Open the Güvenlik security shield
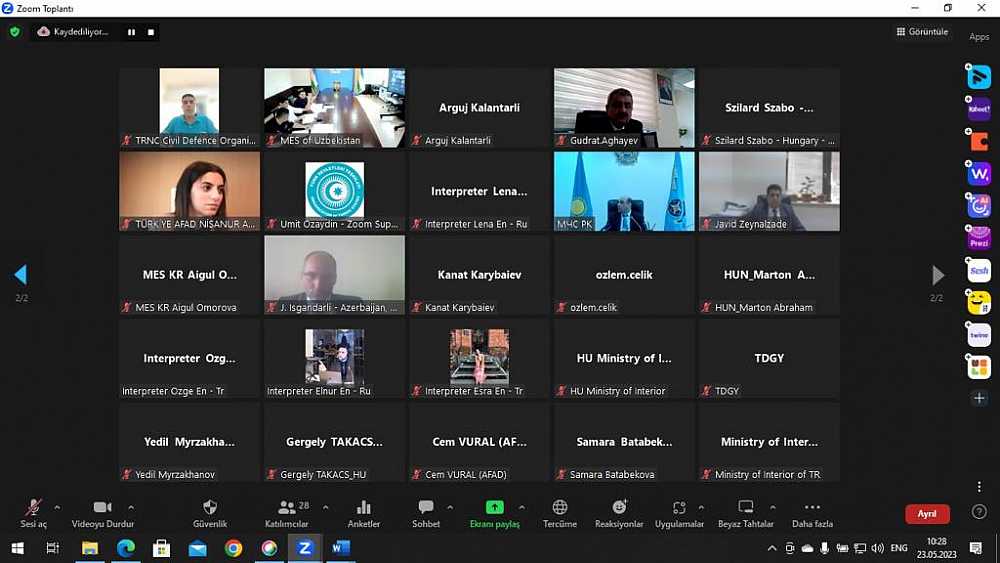Image resolution: width=1000 pixels, height=563 pixels. [210, 508]
